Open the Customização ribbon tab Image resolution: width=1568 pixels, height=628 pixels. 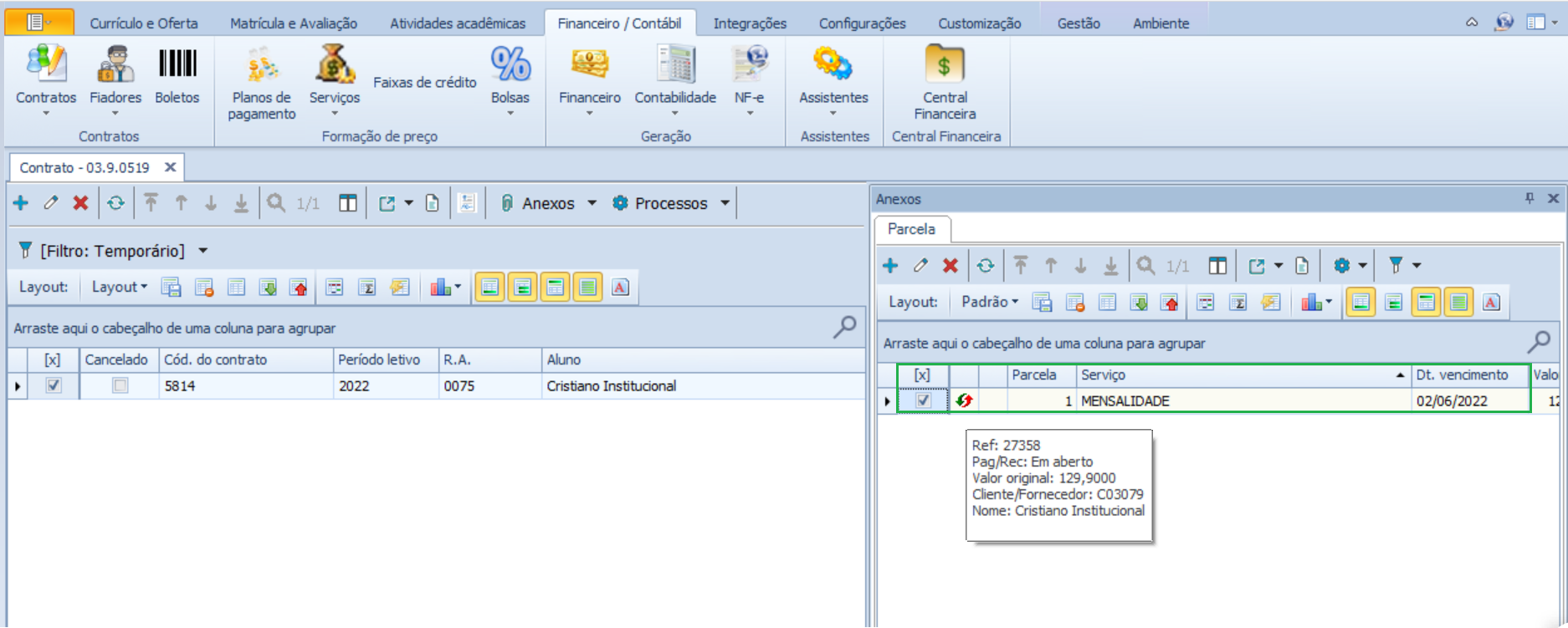(x=979, y=23)
